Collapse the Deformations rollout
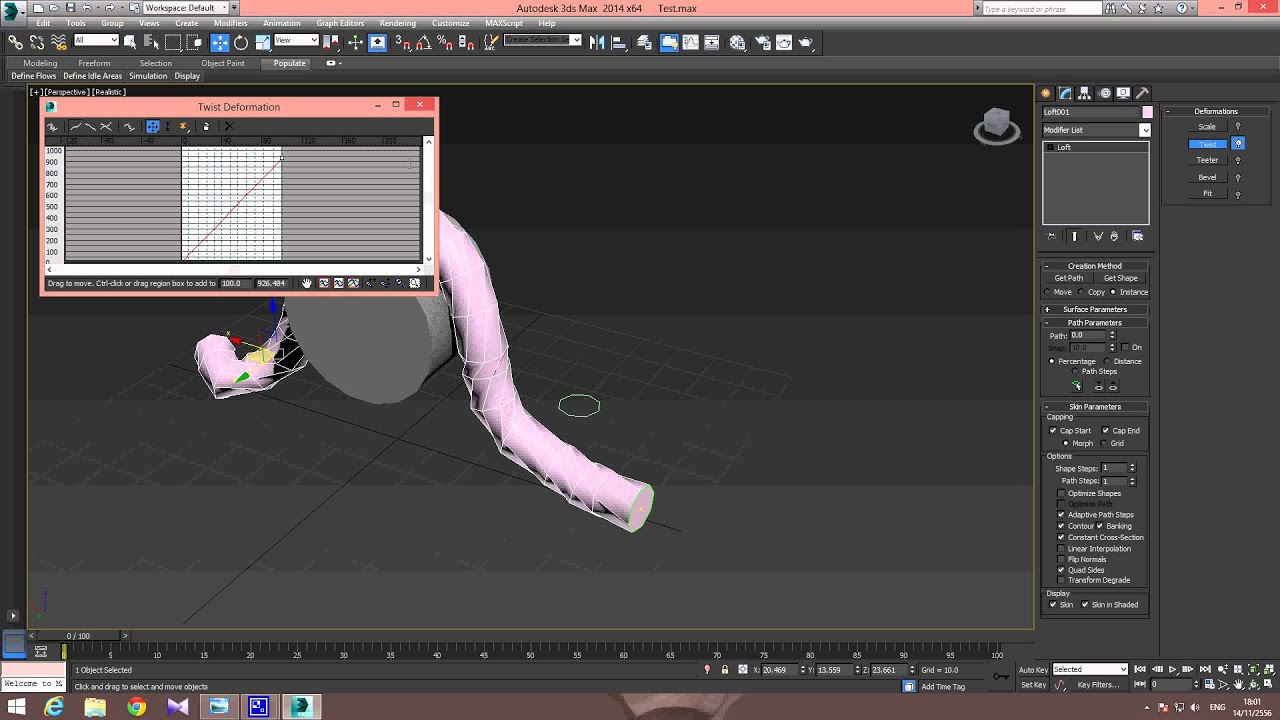Screen dimensions: 1280x720 1216,111
